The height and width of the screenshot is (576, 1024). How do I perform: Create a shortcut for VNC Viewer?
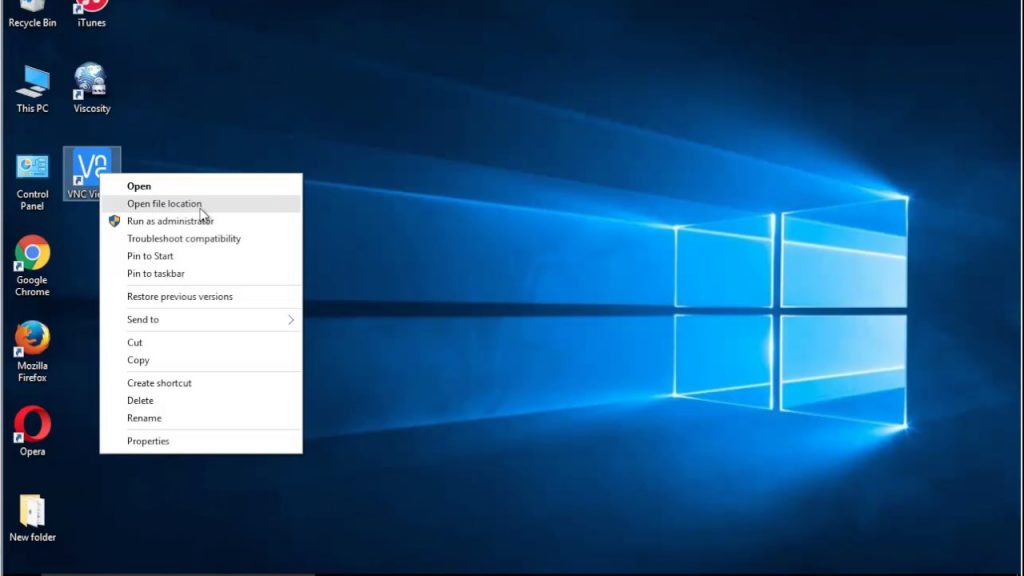159,382
